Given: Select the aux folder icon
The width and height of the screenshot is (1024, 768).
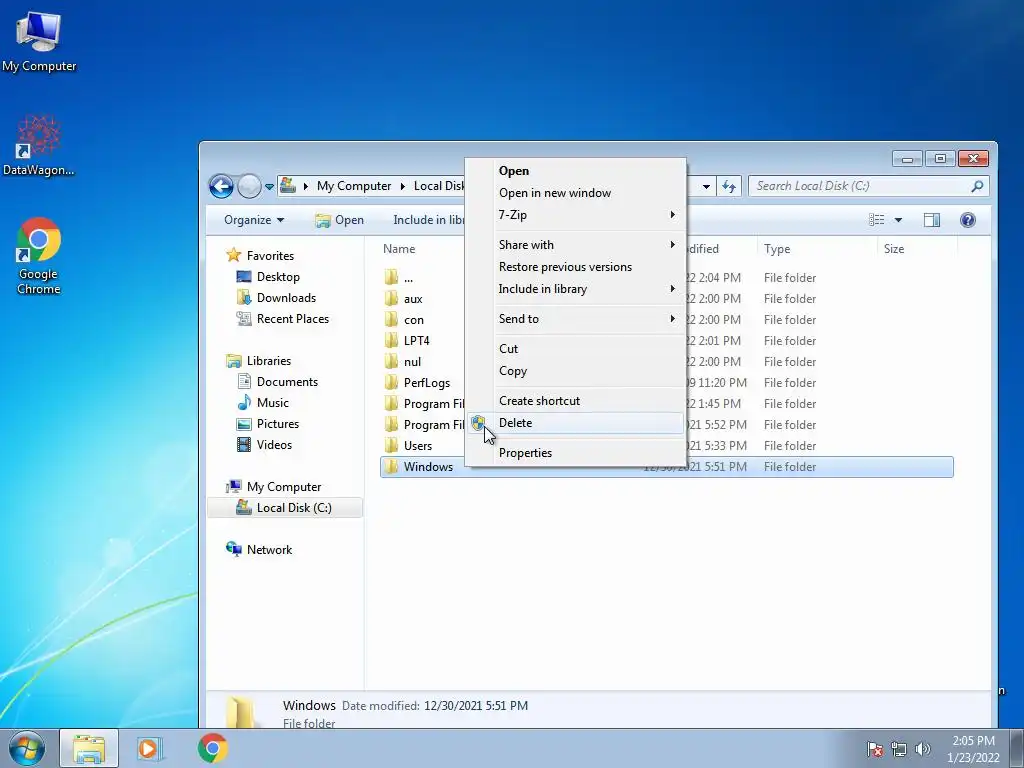Looking at the screenshot, I should pos(391,298).
